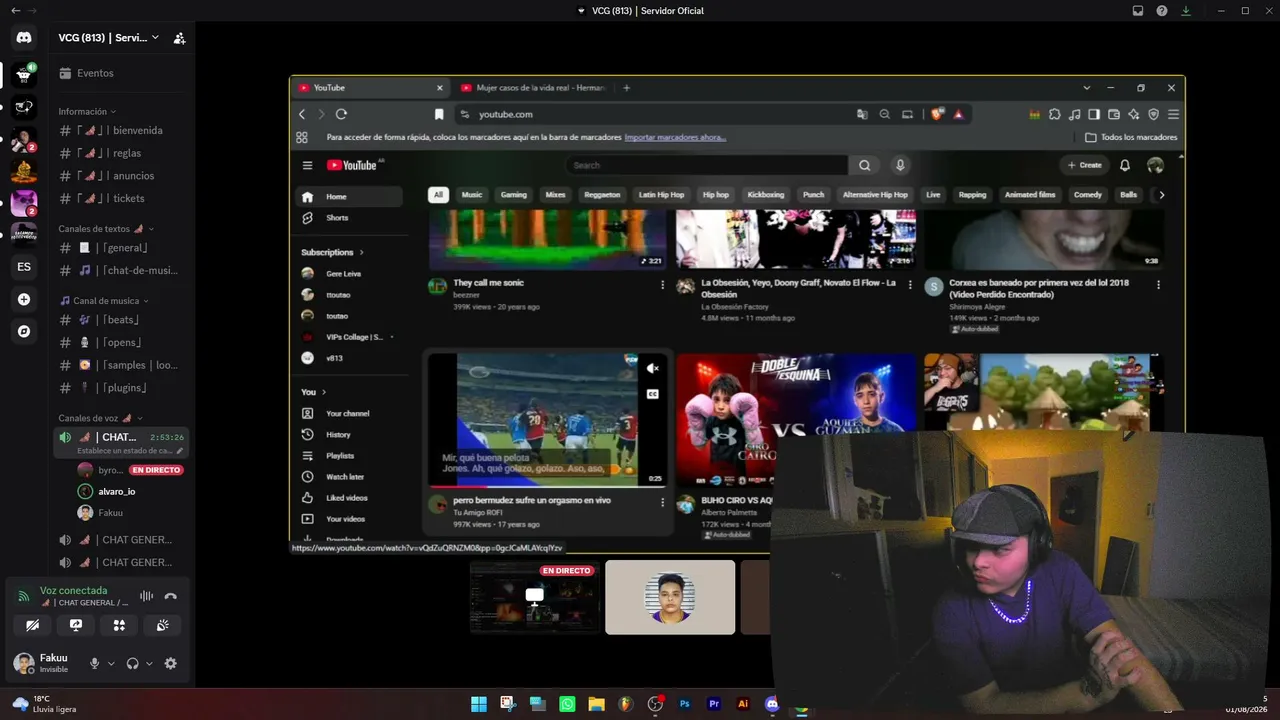1280x720 pixels.
Task: Open the soundboard in voice panel
Action: [163, 625]
